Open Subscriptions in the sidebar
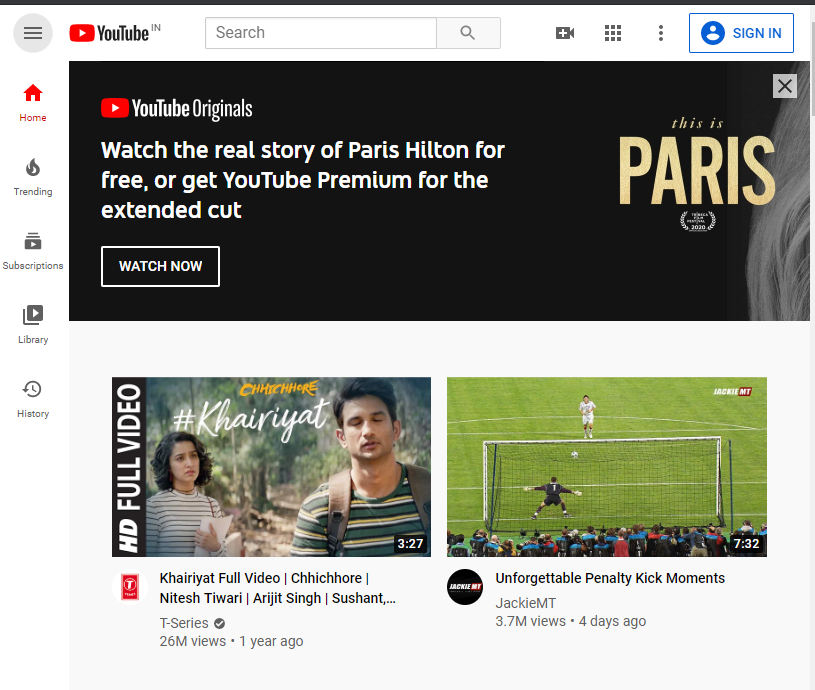The width and height of the screenshot is (815, 690). pos(33,251)
